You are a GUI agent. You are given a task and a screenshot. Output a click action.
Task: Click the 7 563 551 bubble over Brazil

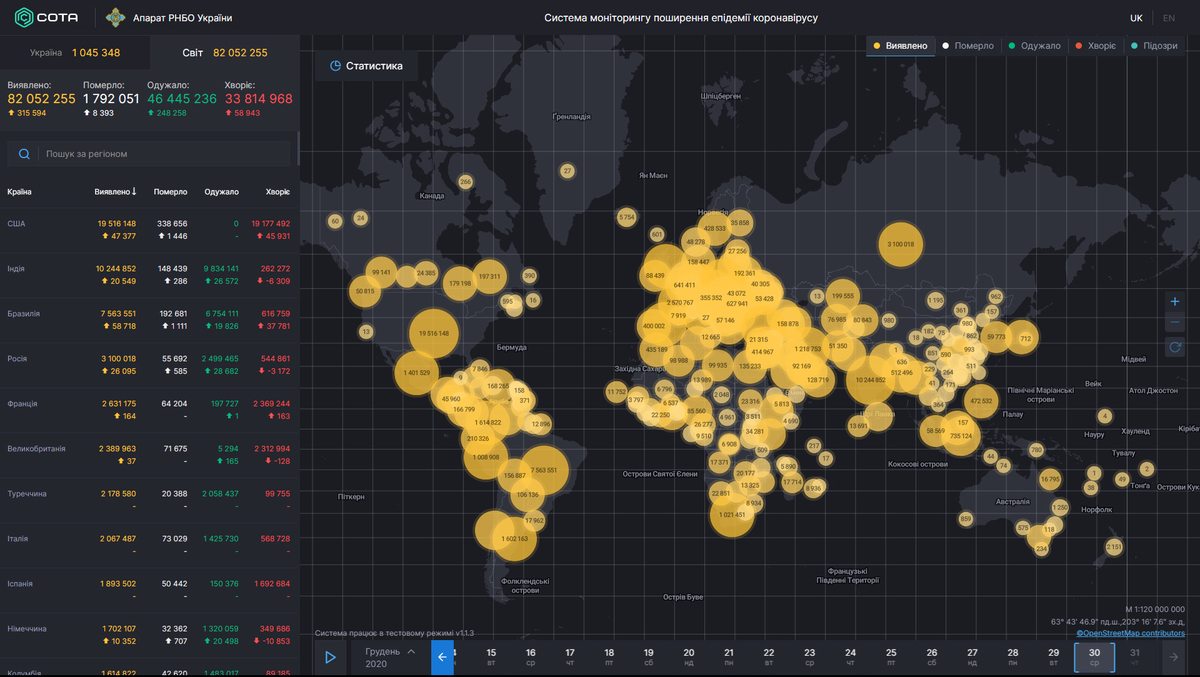(x=545, y=470)
